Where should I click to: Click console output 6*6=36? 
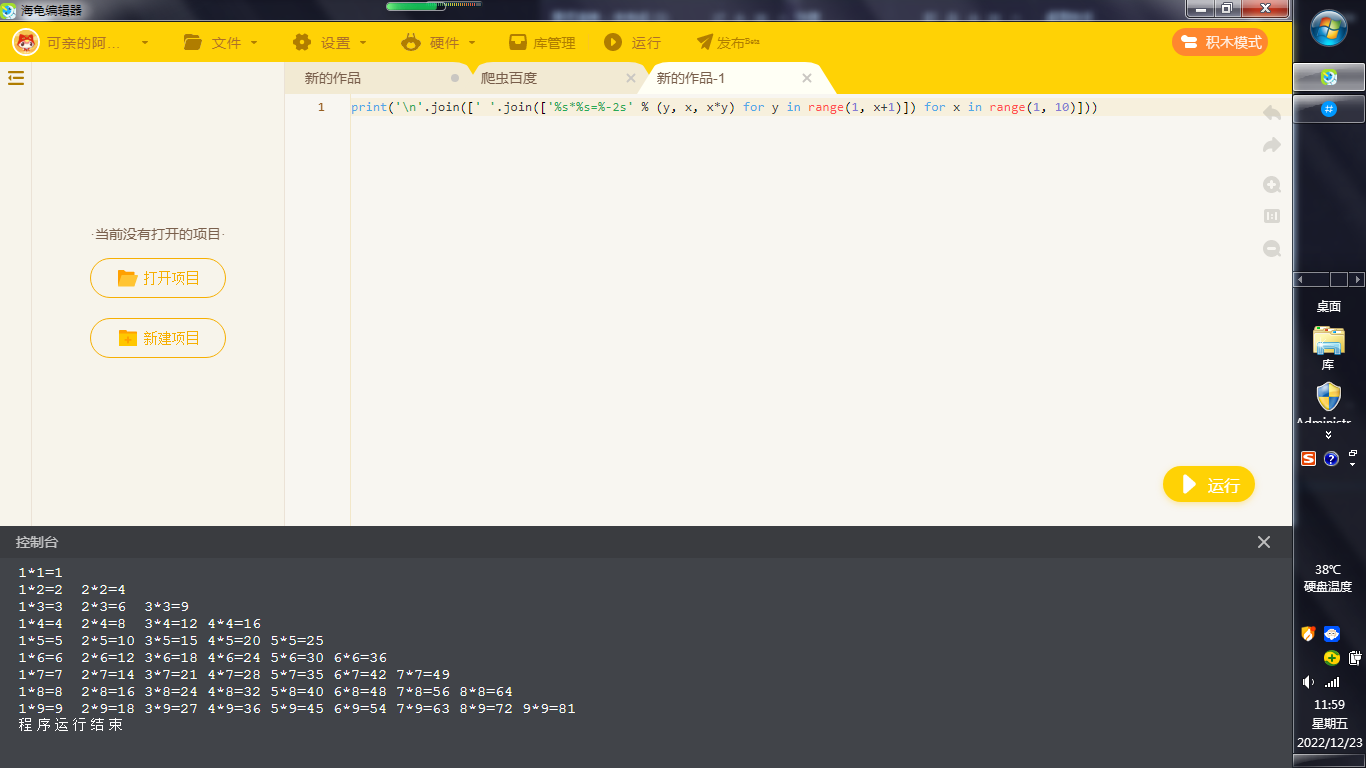coord(360,658)
